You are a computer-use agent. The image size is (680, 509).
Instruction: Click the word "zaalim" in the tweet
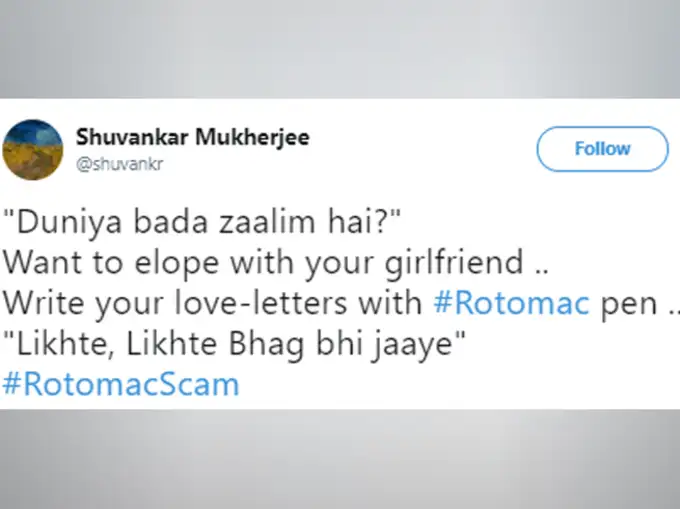266,221
